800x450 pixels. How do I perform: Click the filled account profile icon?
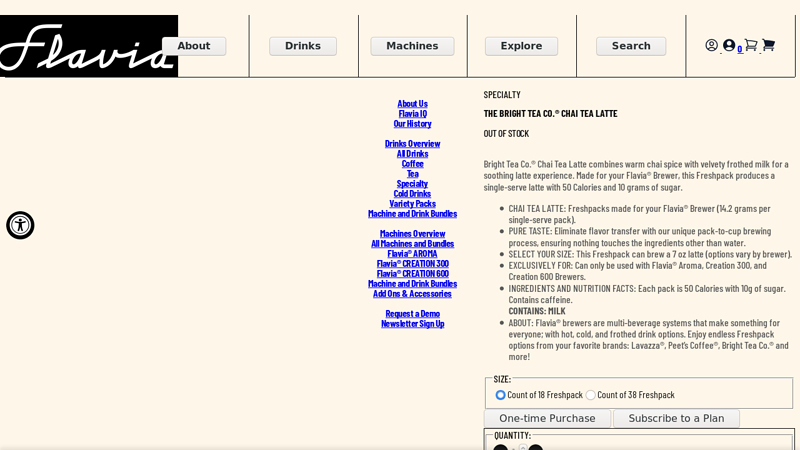pyautogui.click(x=729, y=45)
